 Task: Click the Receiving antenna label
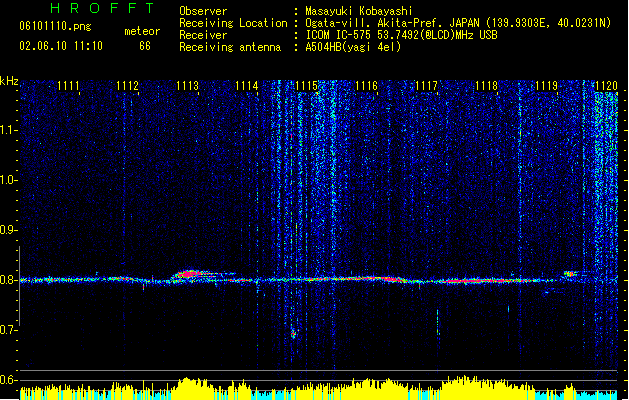coord(230,47)
